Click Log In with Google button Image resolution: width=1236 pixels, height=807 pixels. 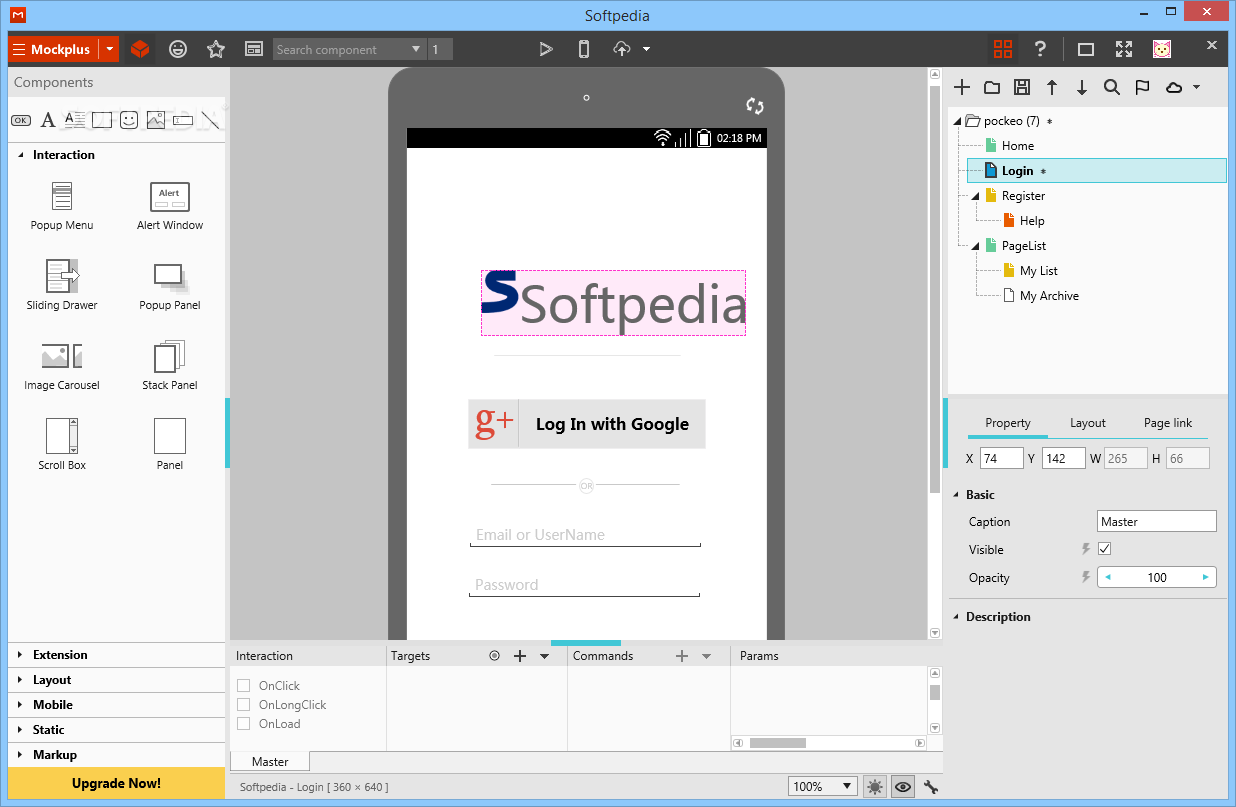tap(587, 424)
